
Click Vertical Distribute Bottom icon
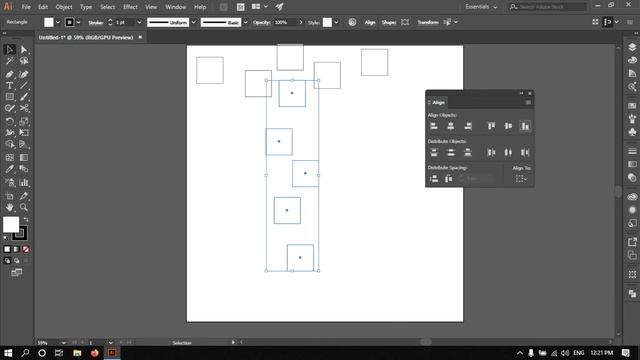pos(468,153)
